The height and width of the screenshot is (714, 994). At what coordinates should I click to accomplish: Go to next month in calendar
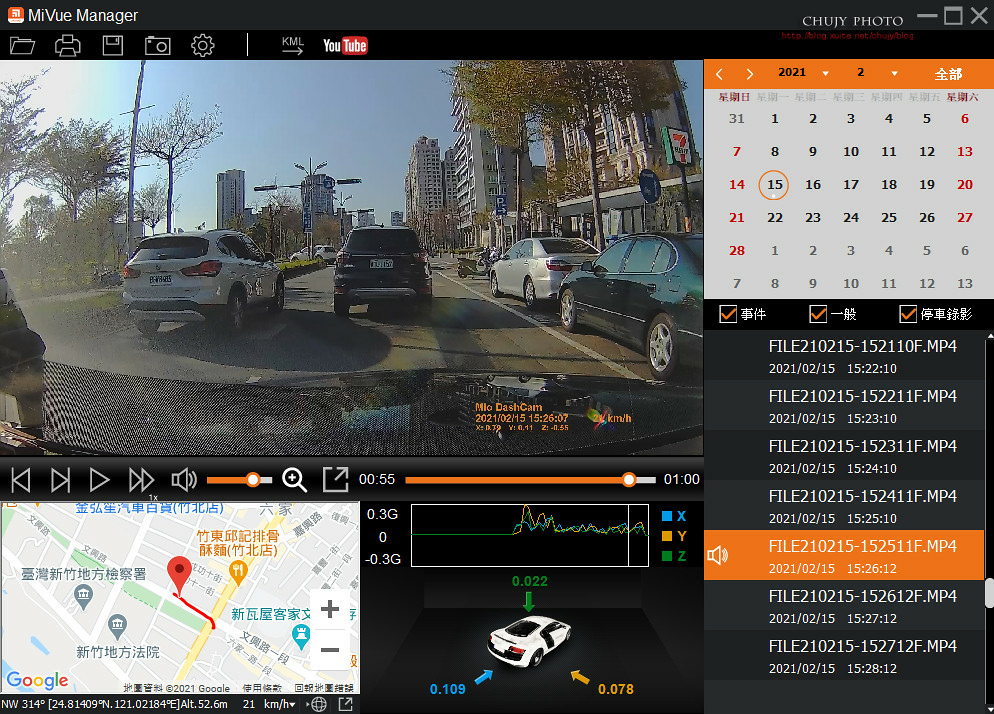coord(750,74)
